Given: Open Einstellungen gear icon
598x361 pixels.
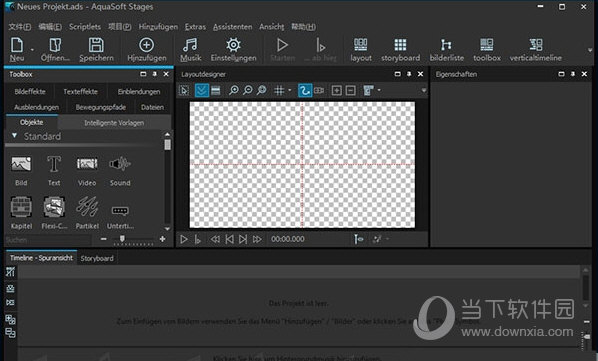Looking at the screenshot, I should pos(233,45).
